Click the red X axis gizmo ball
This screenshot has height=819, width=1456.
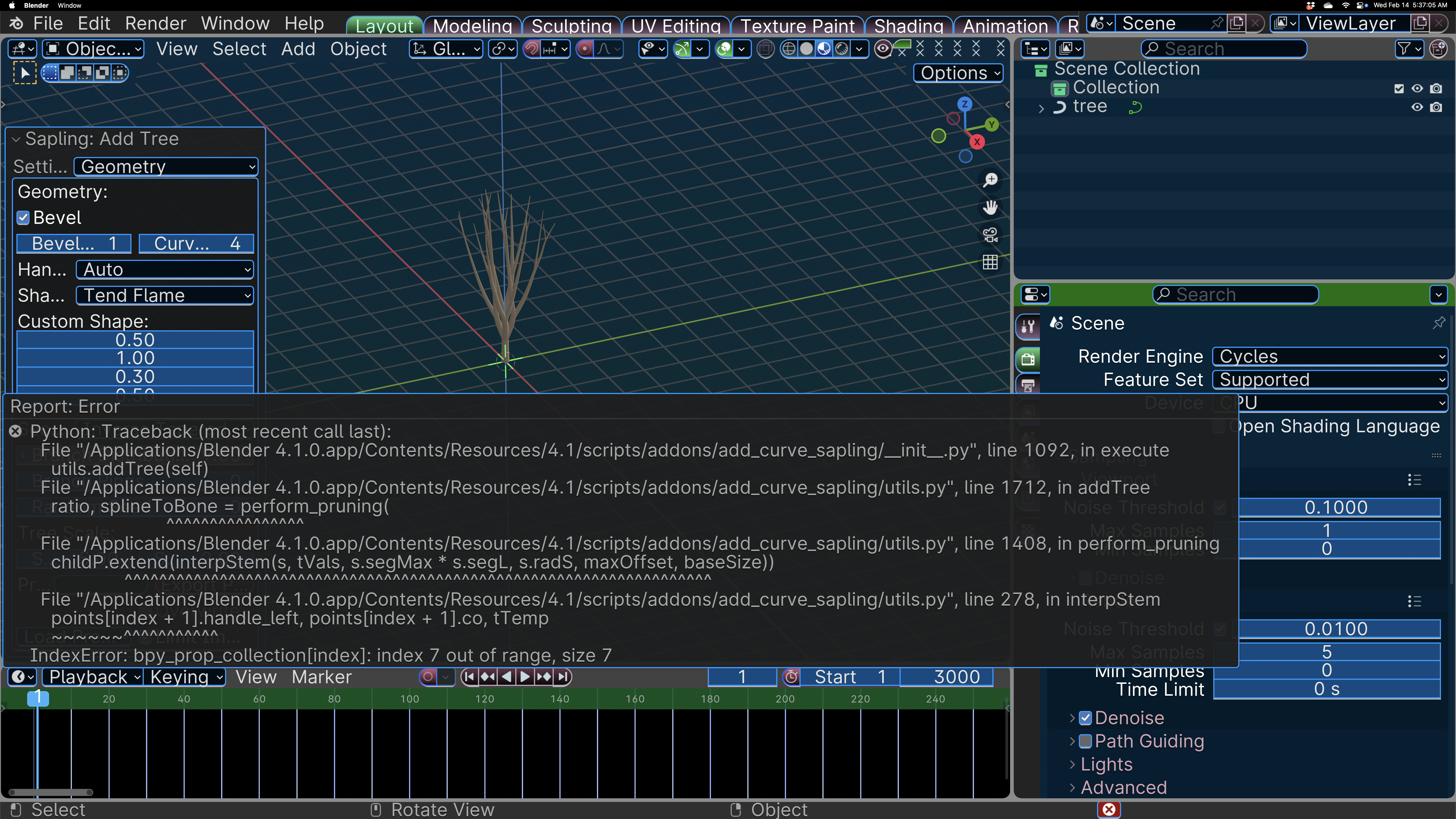(x=977, y=142)
